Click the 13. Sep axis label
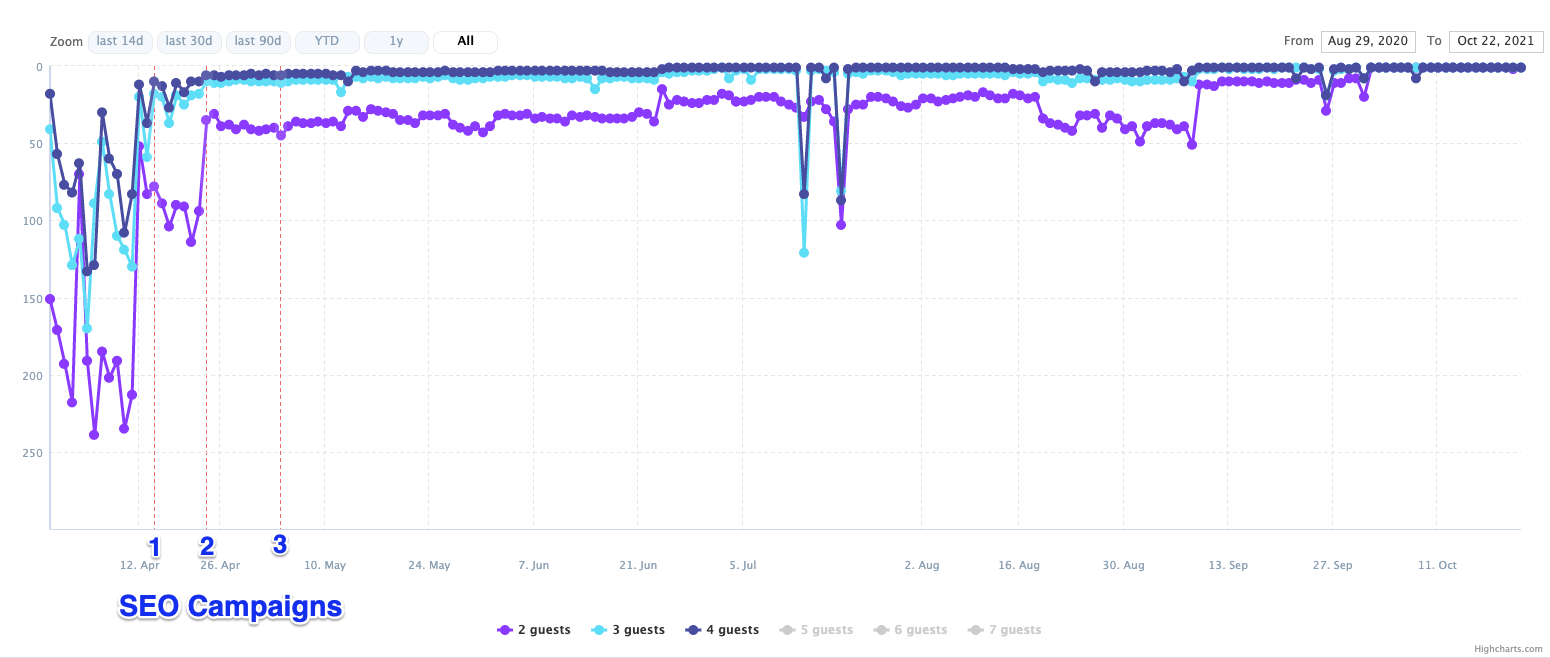The height and width of the screenshot is (658, 1550). pyautogui.click(x=1228, y=566)
